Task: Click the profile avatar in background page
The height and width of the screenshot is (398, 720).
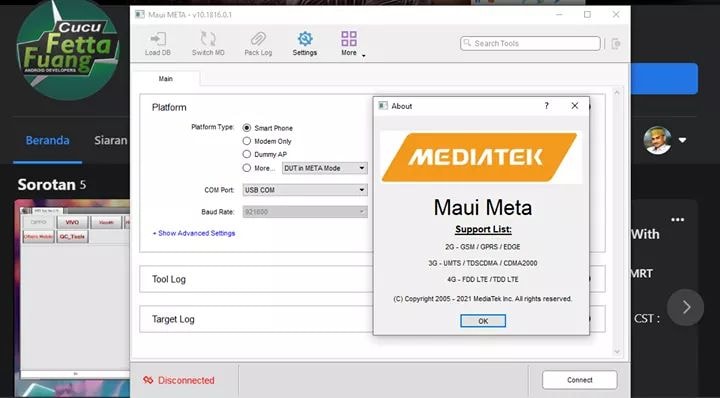Action: click(x=658, y=140)
